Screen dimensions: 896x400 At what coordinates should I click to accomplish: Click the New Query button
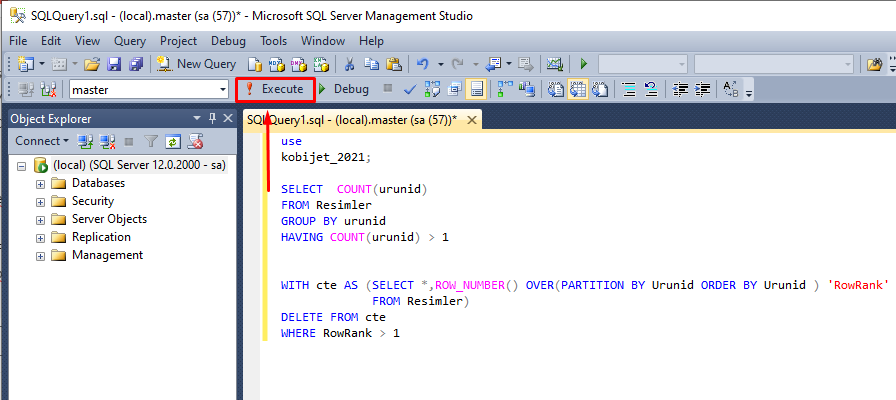pos(196,64)
